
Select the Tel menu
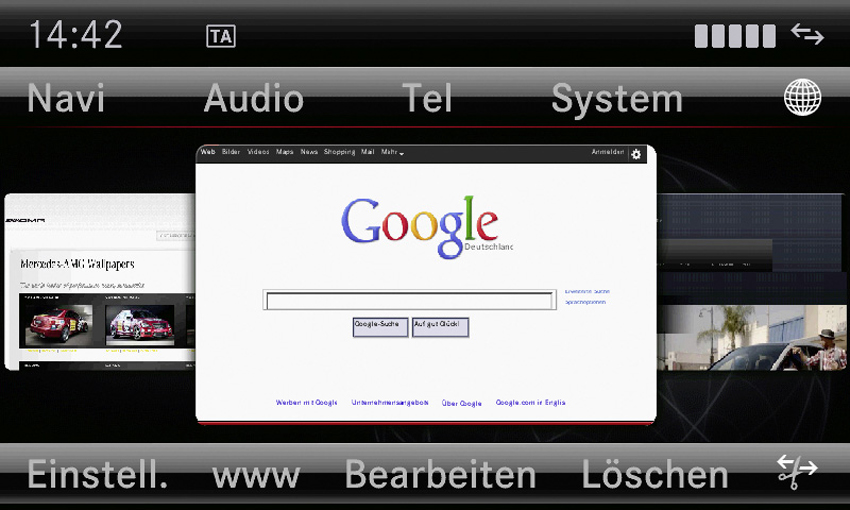[427, 99]
